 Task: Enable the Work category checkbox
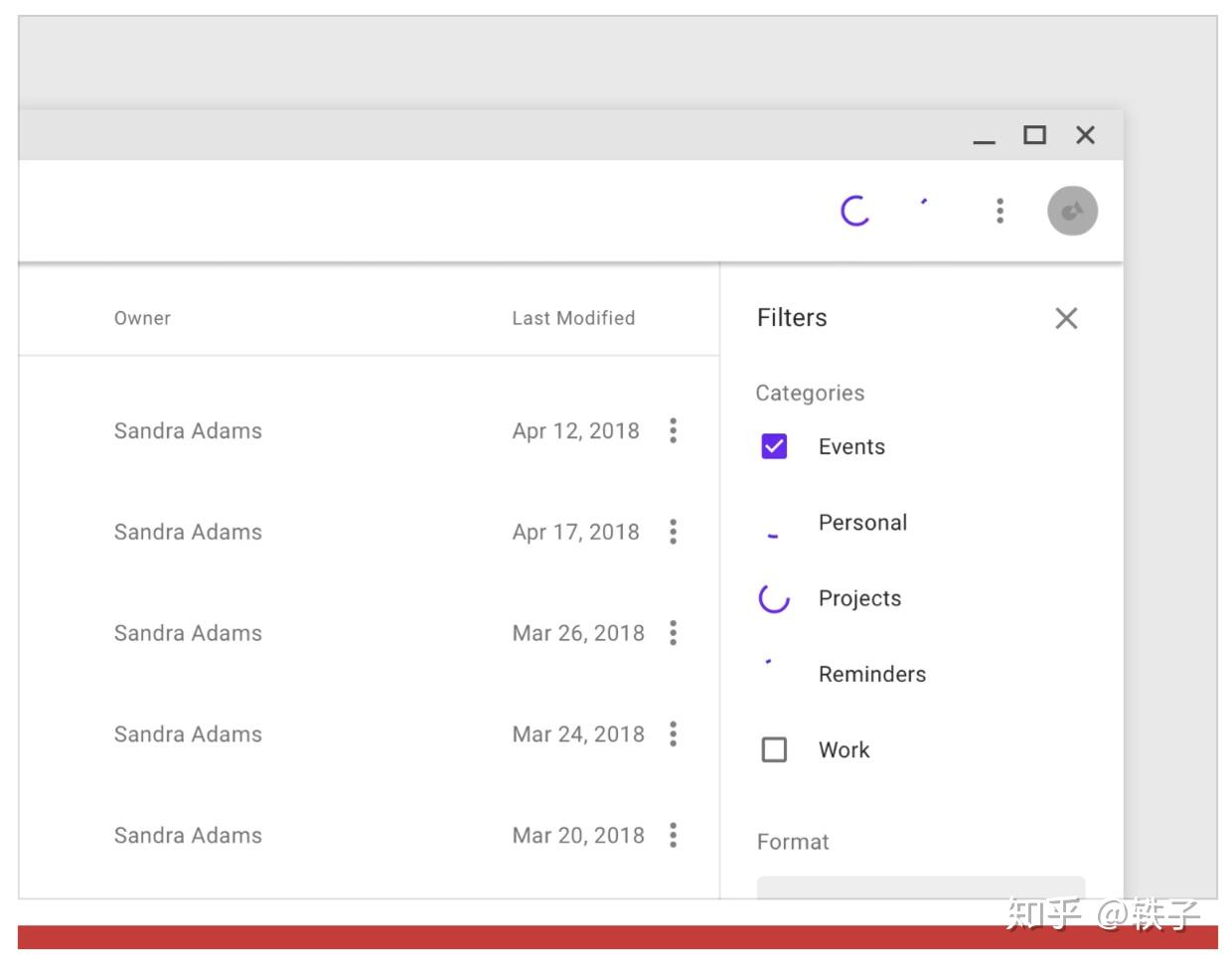click(x=774, y=749)
